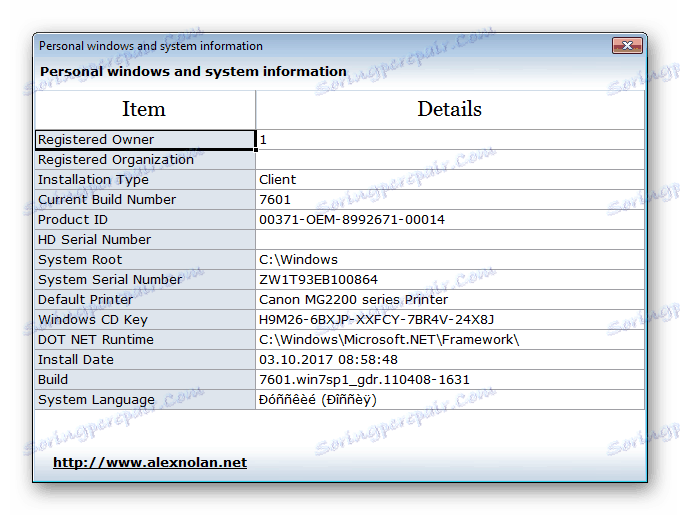The height and width of the screenshot is (515, 680).
Task: Select the Windows CD Key label
Action: pos(145,319)
